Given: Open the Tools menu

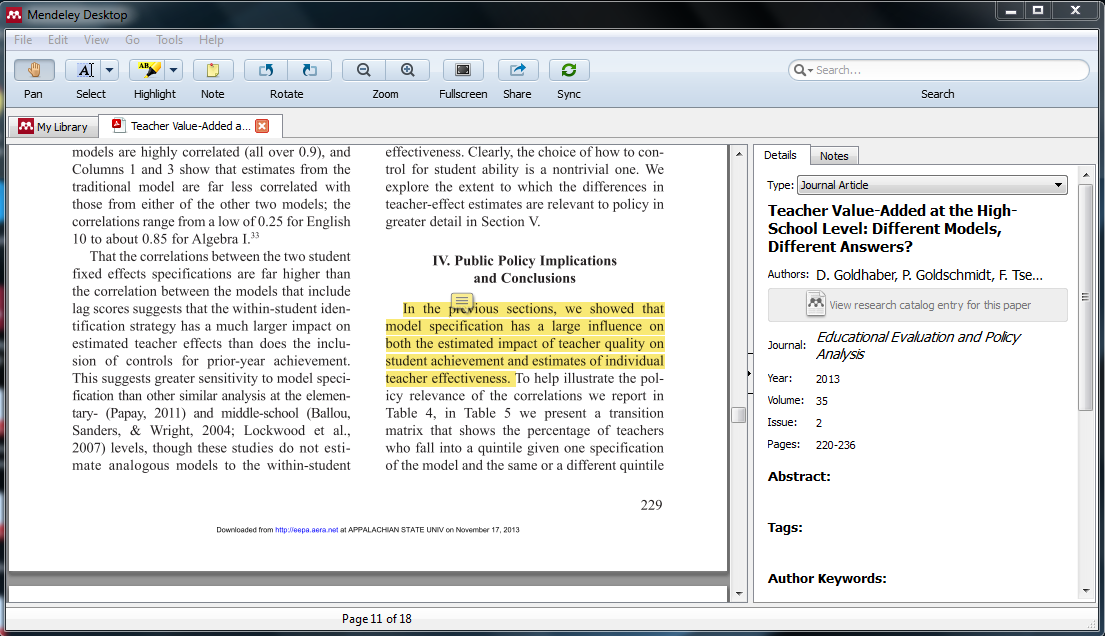Looking at the screenshot, I should [x=169, y=40].
